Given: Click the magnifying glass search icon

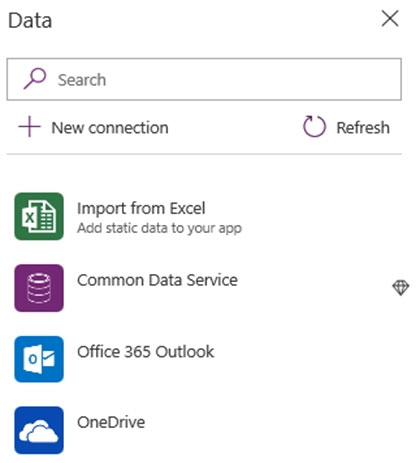Looking at the screenshot, I should pos(35,79).
